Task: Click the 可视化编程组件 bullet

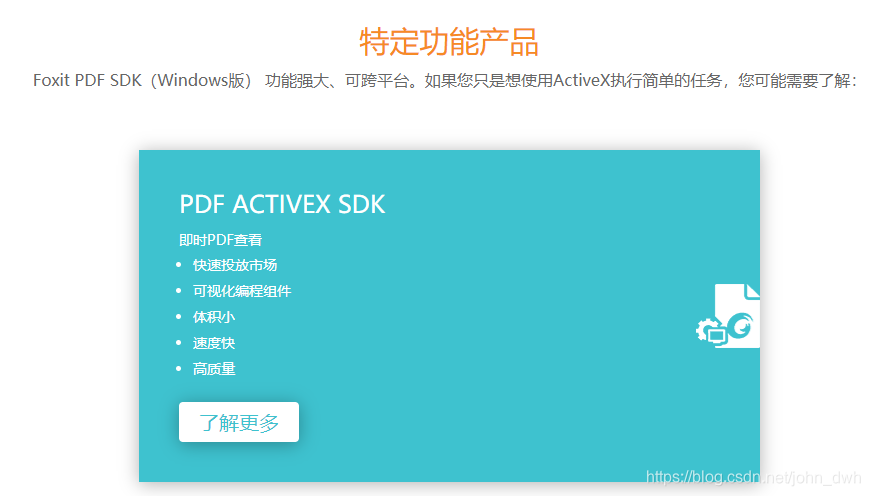Action: pos(242,291)
